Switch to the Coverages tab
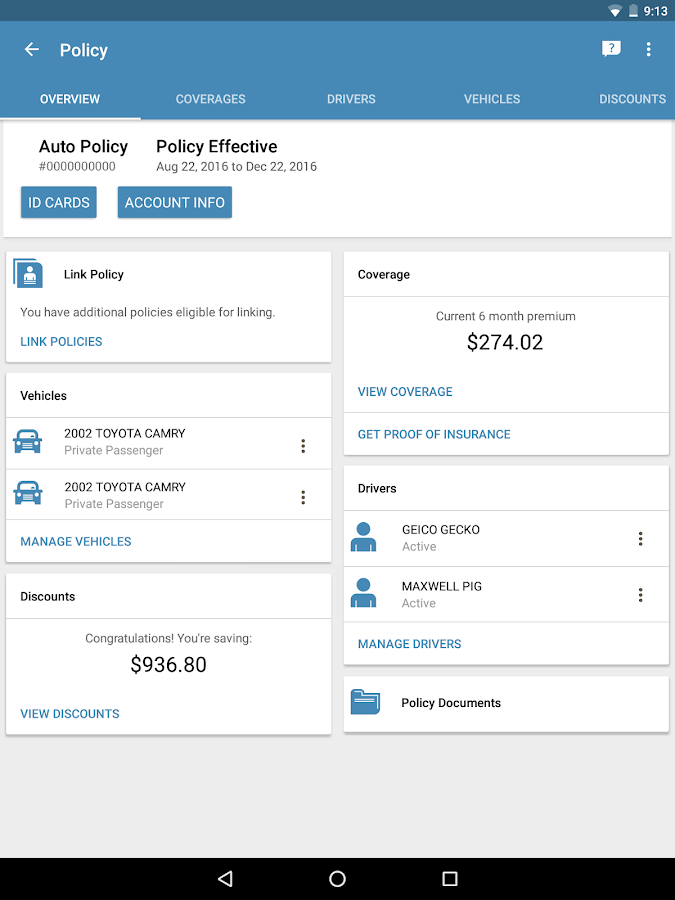Viewport: 675px width, 900px height. click(x=210, y=99)
